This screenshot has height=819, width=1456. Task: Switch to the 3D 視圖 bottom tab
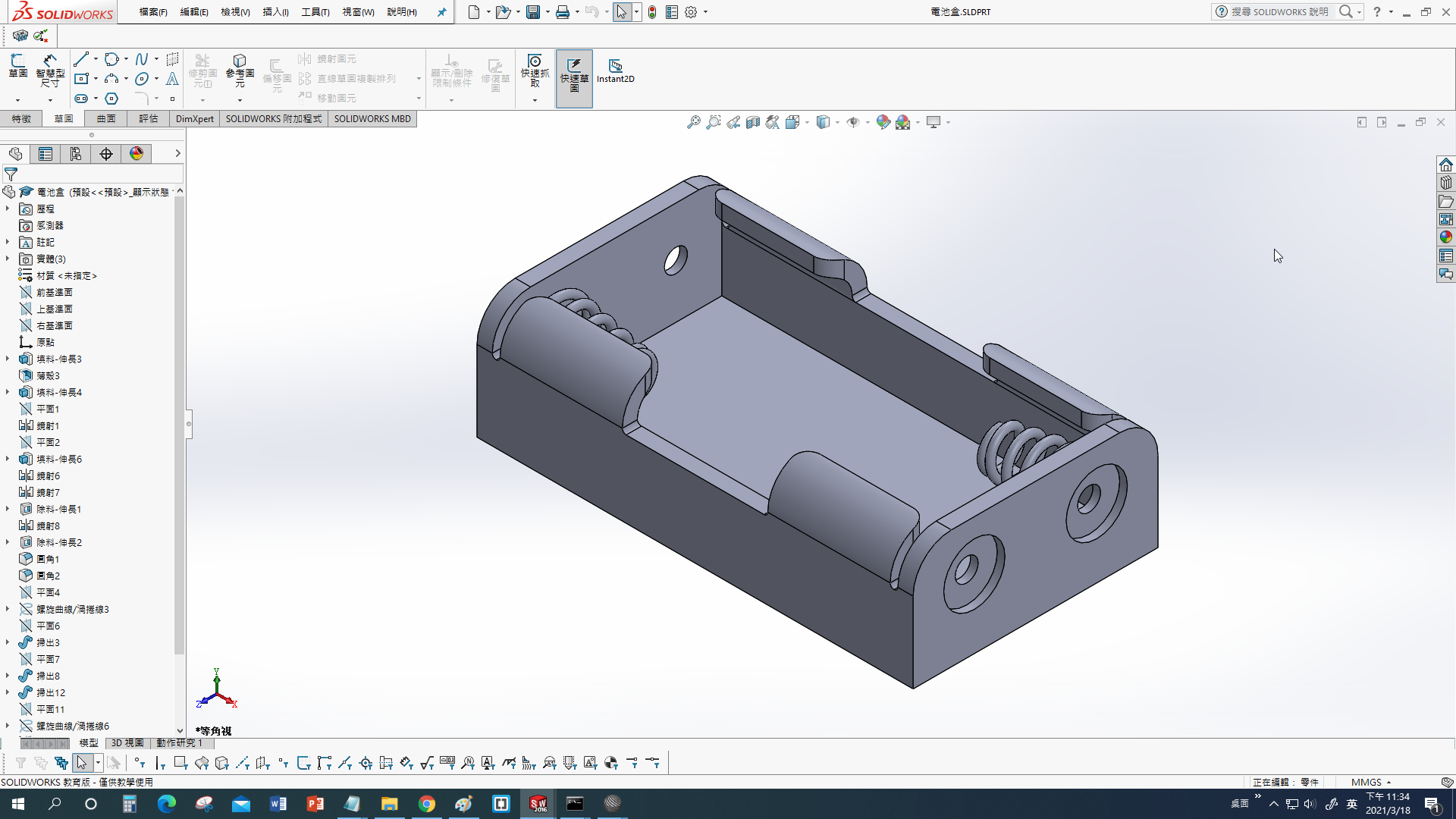coord(127,743)
